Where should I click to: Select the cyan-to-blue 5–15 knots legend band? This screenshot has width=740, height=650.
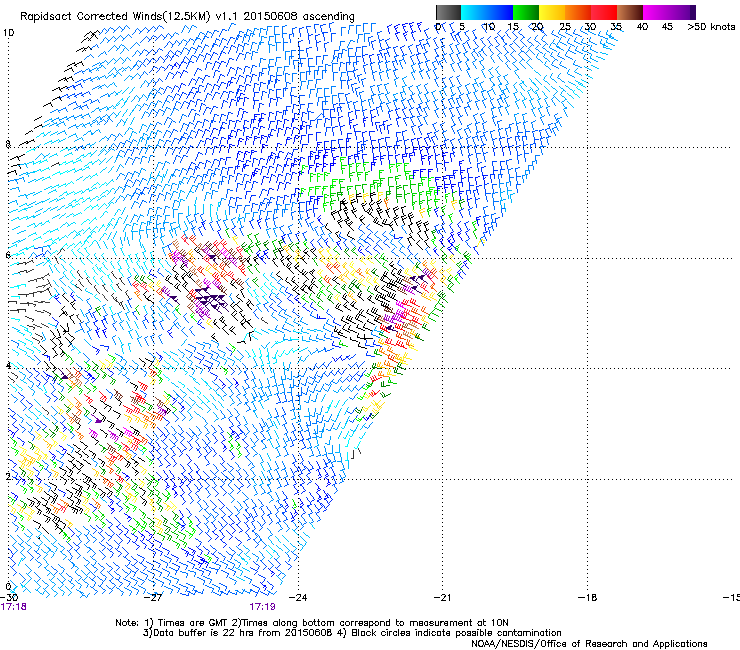487,12
